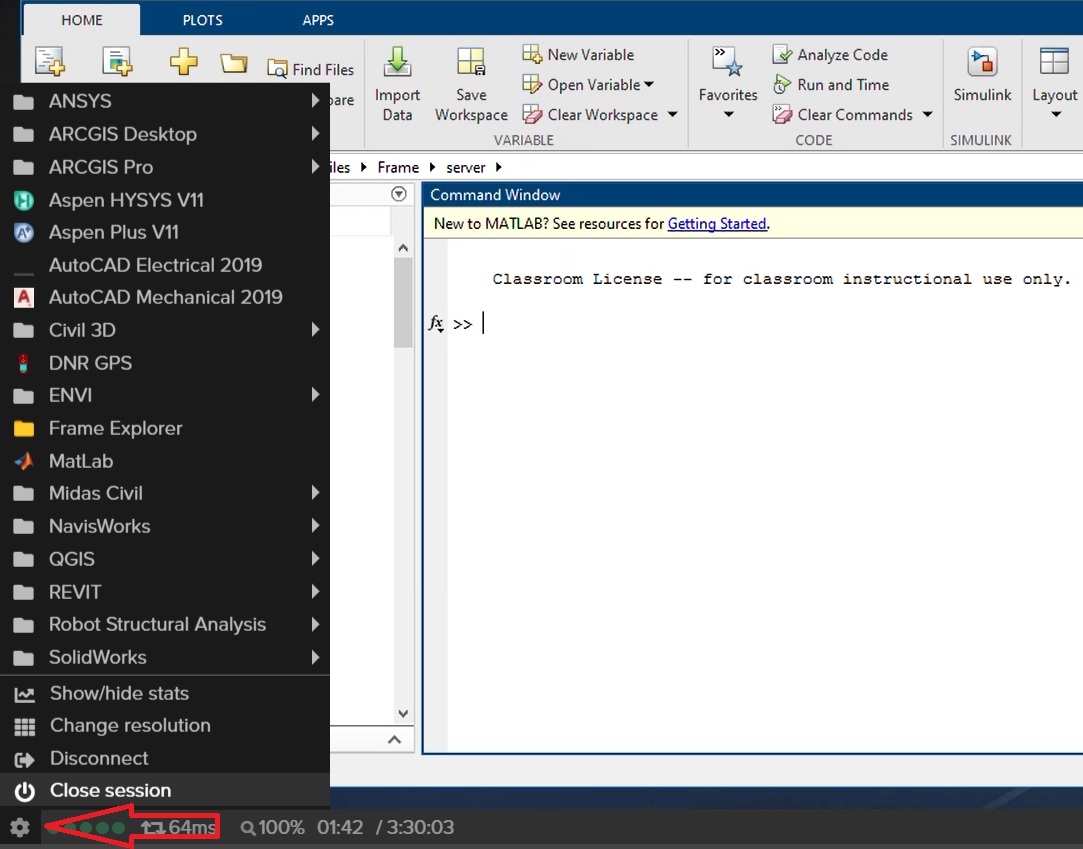The height and width of the screenshot is (849, 1083).
Task: Click the settings gear icon
Action: click(19, 828)
